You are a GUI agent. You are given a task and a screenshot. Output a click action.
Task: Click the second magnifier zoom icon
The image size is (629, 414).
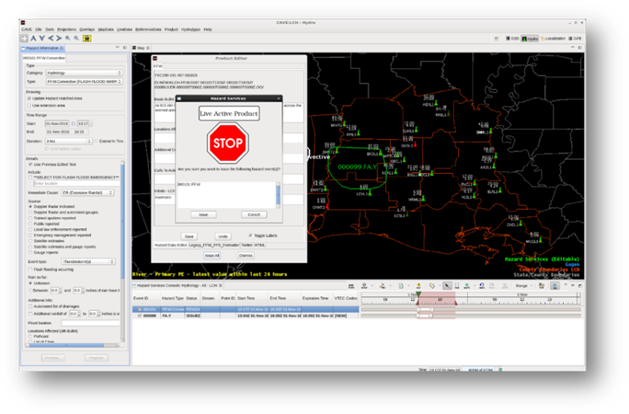76,38
